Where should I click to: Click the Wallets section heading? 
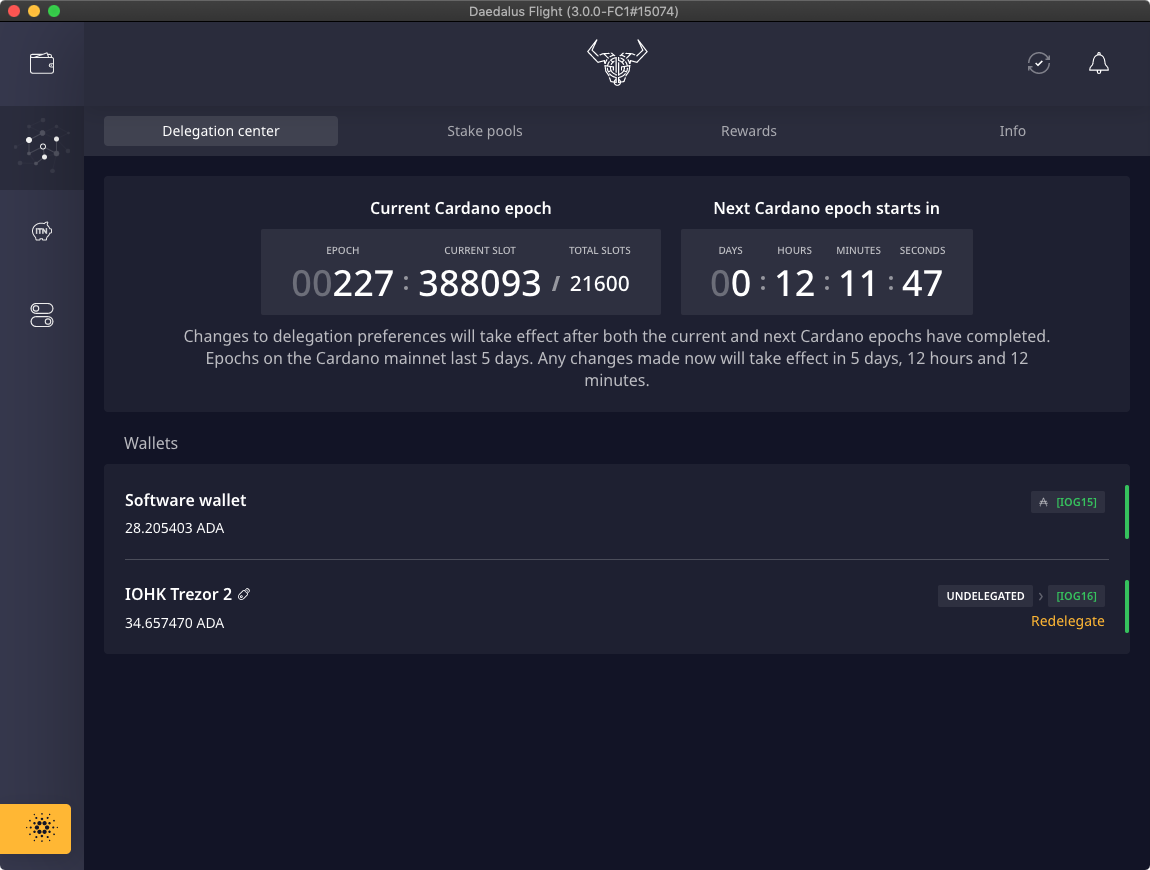(151, 443)
